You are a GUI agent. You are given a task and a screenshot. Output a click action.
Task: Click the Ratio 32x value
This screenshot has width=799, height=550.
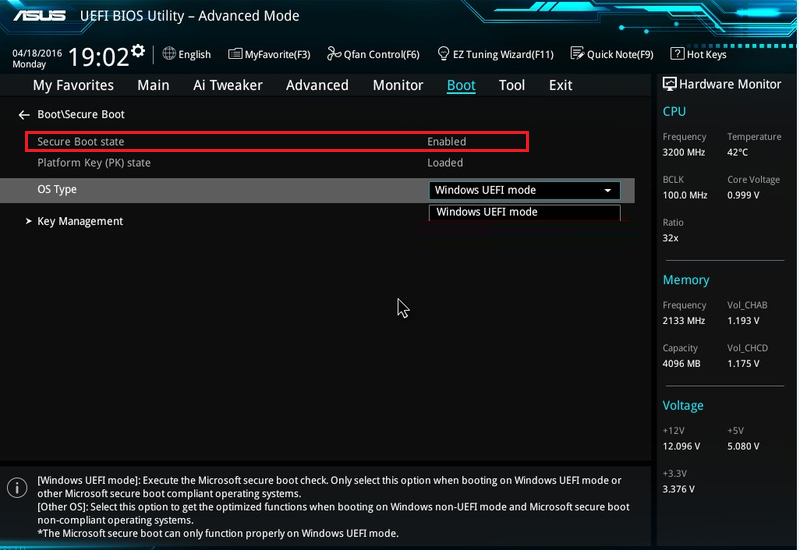(x=671, y=238)
